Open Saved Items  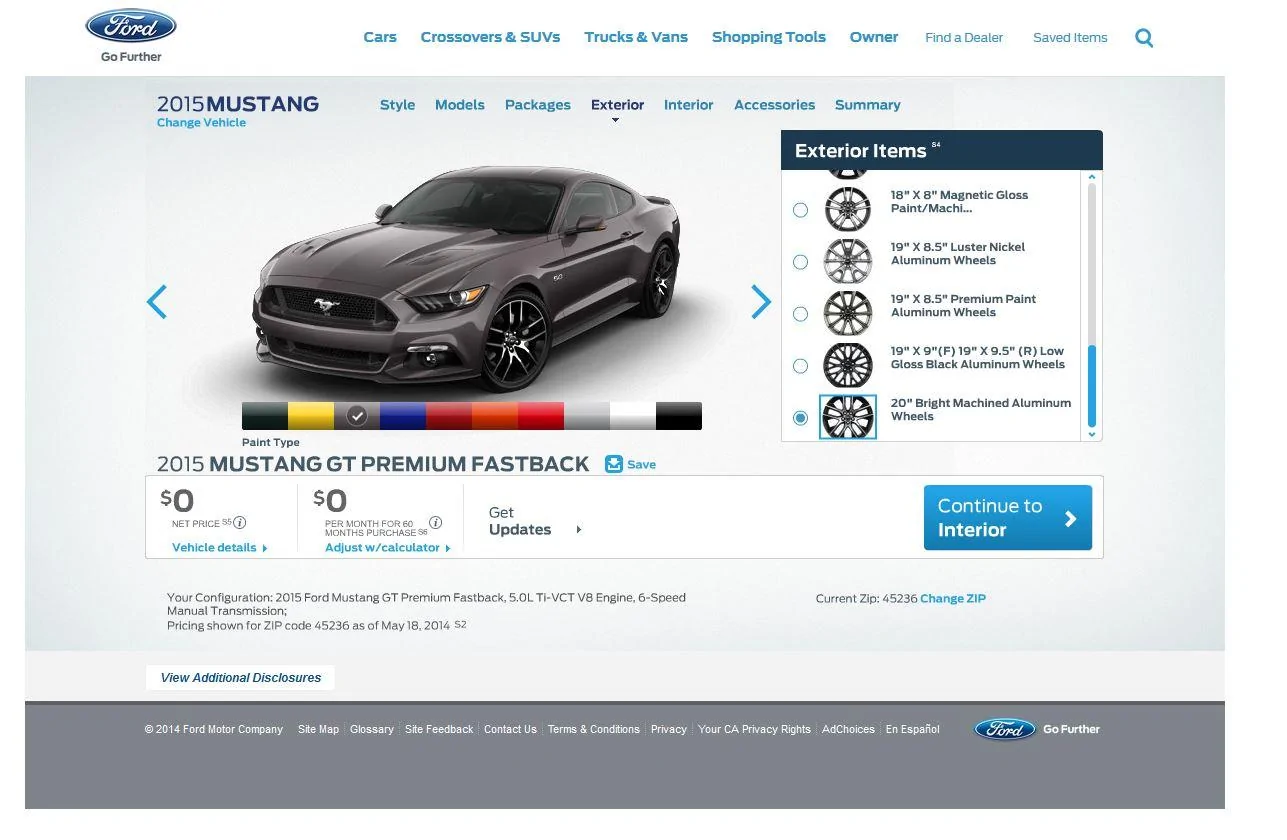[x=1070, y=38]
